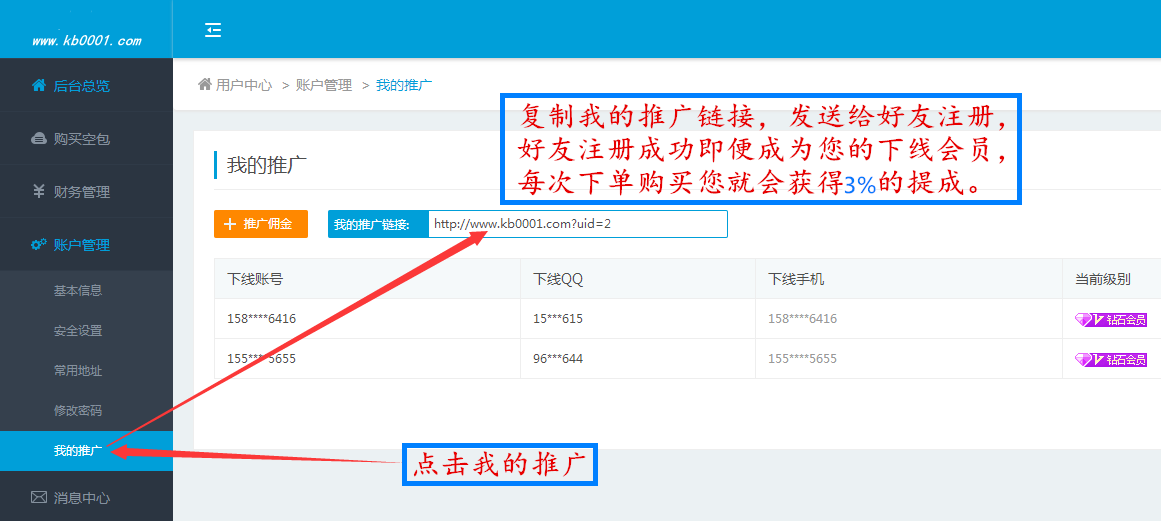Click the diamond member badge for 158****6416

[x=1110, y=320]
